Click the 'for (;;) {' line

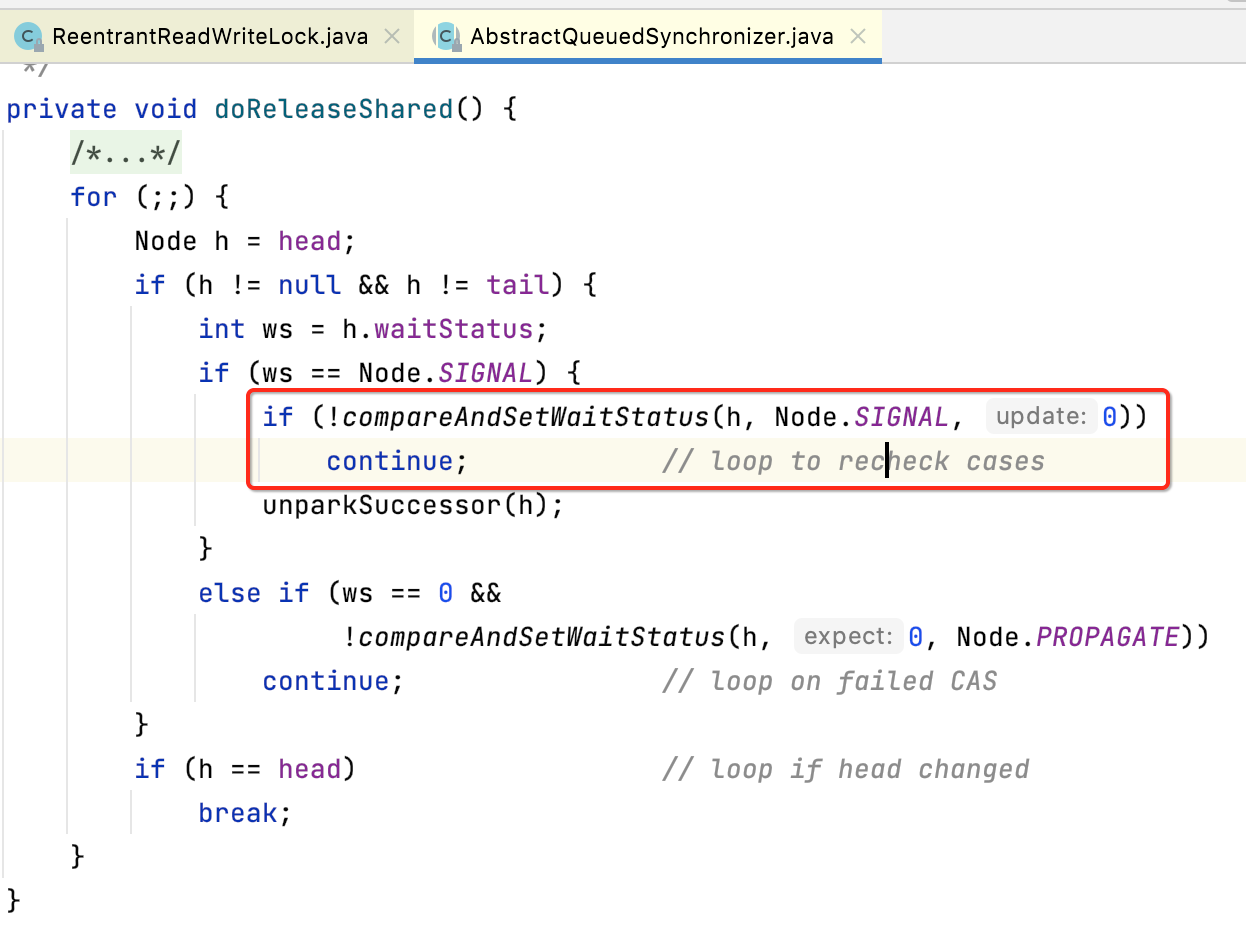point(150,197)
